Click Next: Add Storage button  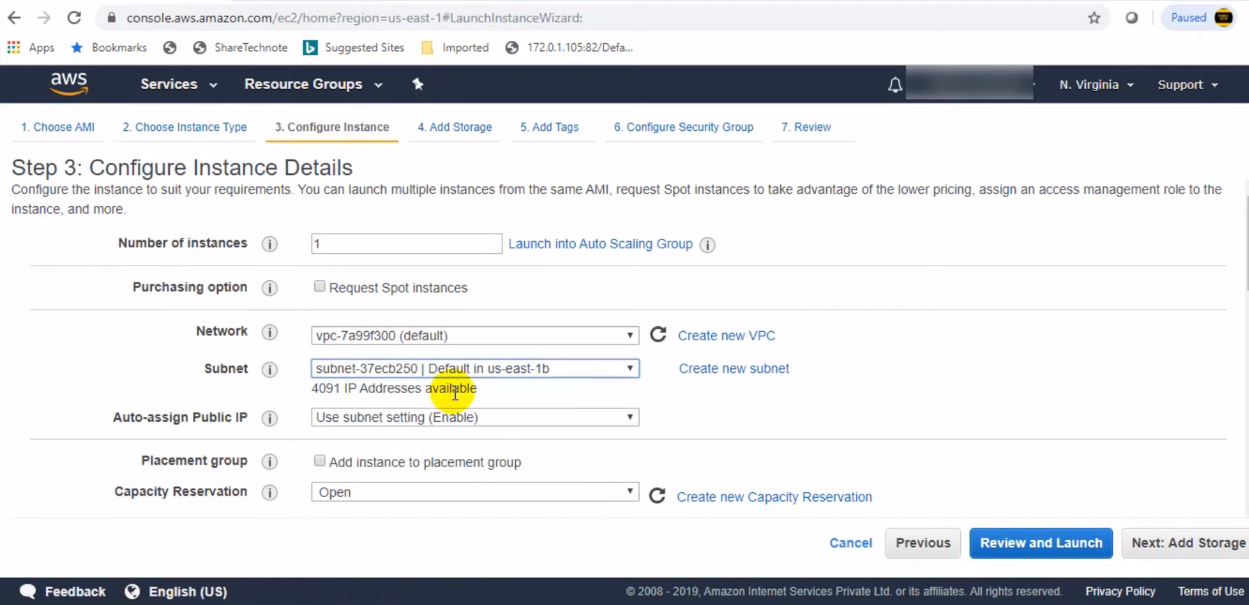point(1185,543)
